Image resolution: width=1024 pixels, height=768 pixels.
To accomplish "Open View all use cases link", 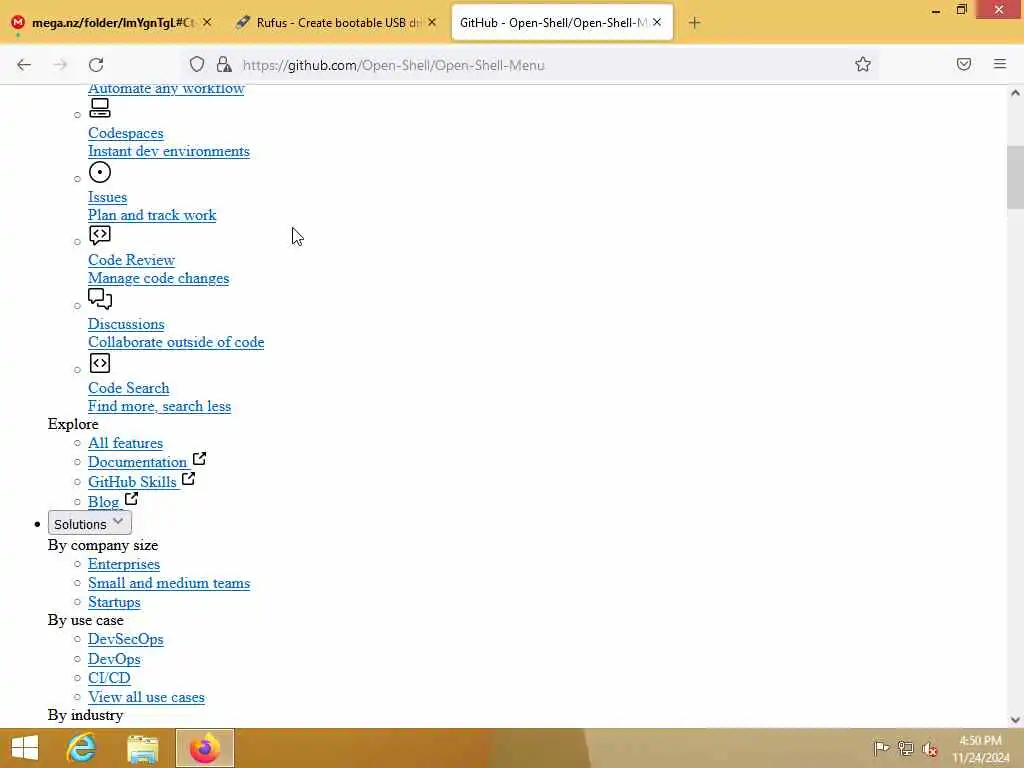I will (146, 697).
